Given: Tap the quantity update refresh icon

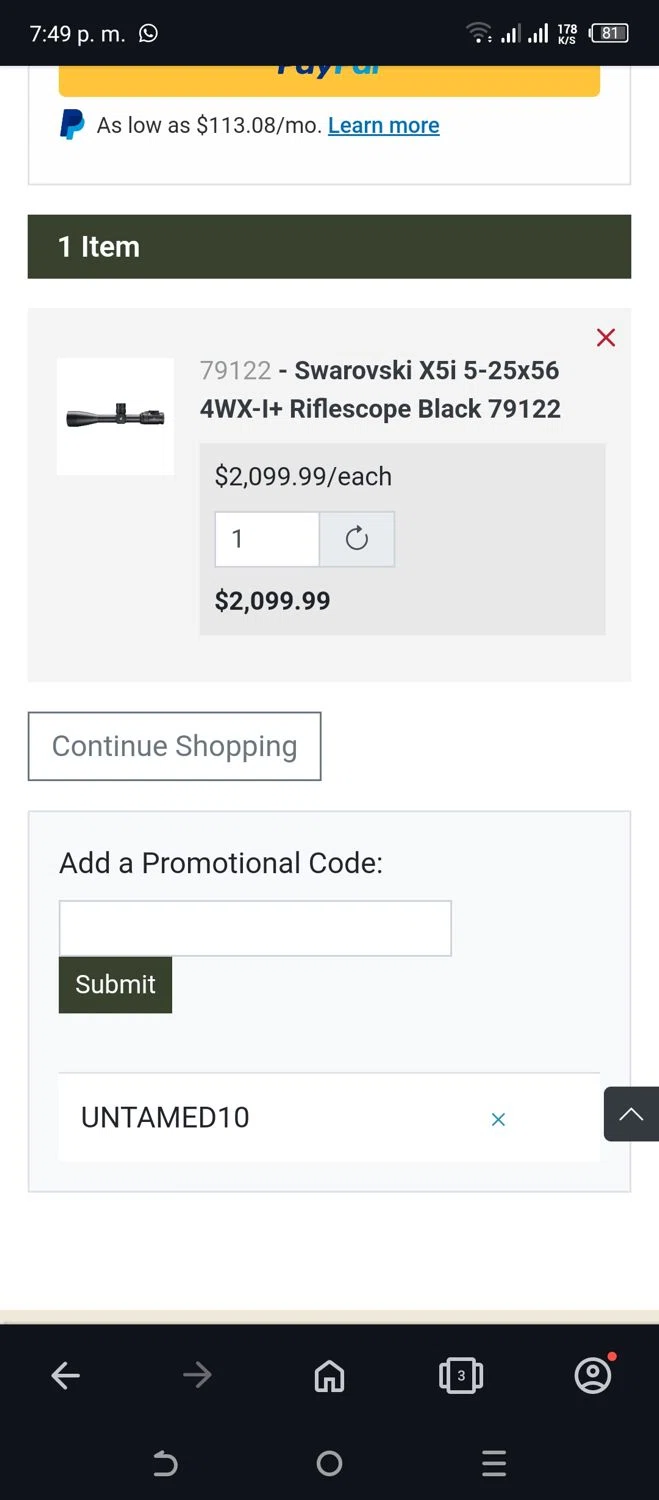Looking at the screenshot, I should click(x=357, y=540).
